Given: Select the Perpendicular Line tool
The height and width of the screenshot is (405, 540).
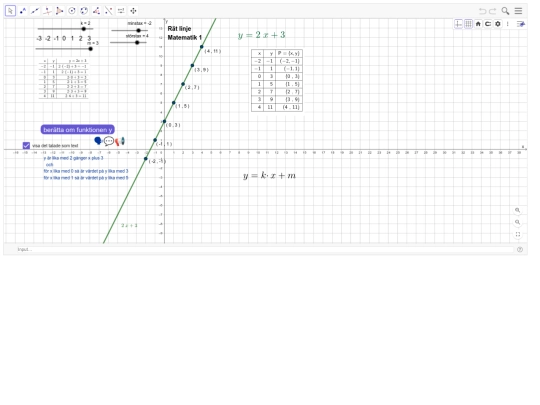Looking at the screenshot, I should [x=47, y=11].
